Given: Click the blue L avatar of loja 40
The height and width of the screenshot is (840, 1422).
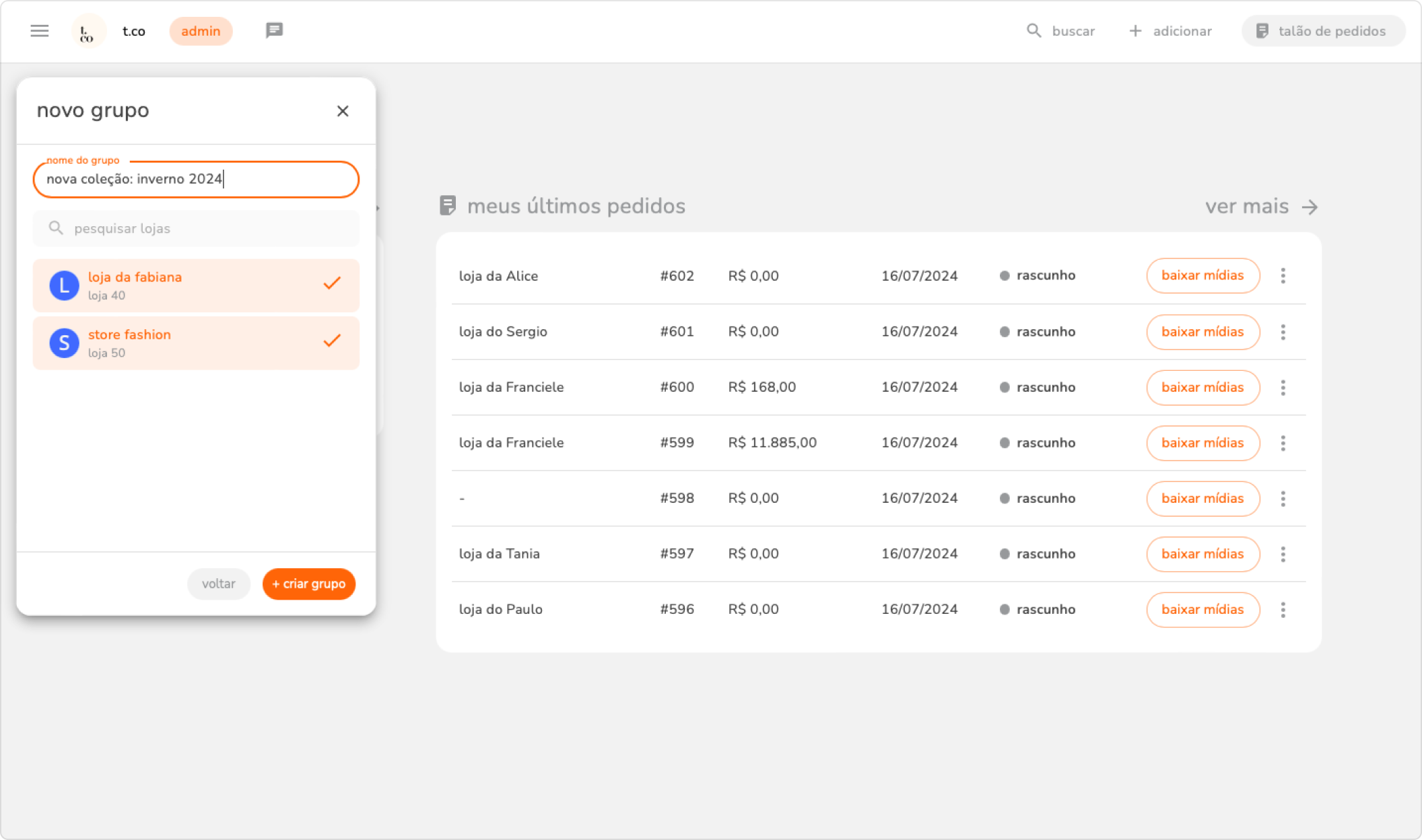Looking at the screenshot, I should [x=64, y=285].
